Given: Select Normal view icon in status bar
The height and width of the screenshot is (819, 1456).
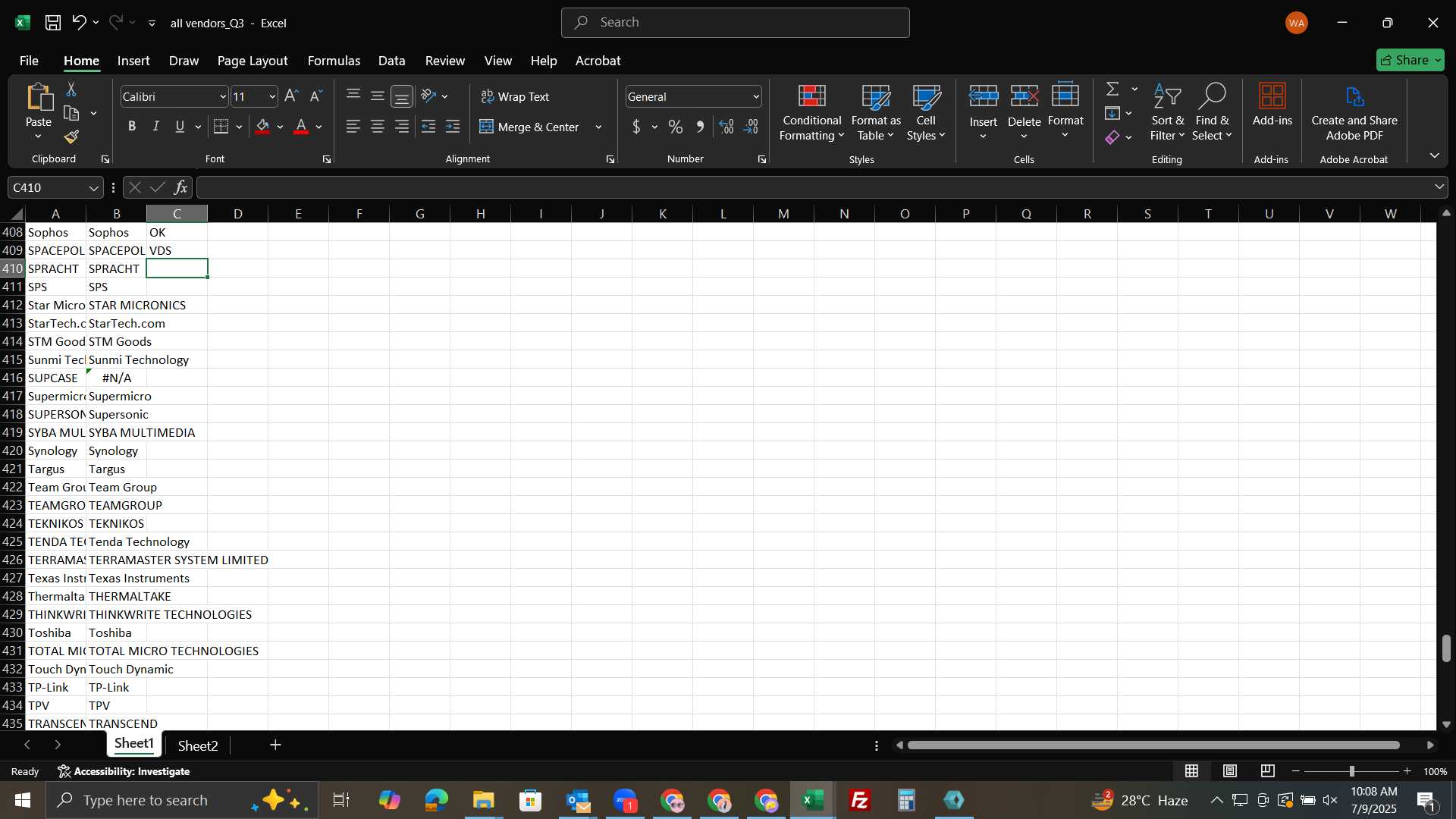Looking at the screenshot, I should (1192, 771).
